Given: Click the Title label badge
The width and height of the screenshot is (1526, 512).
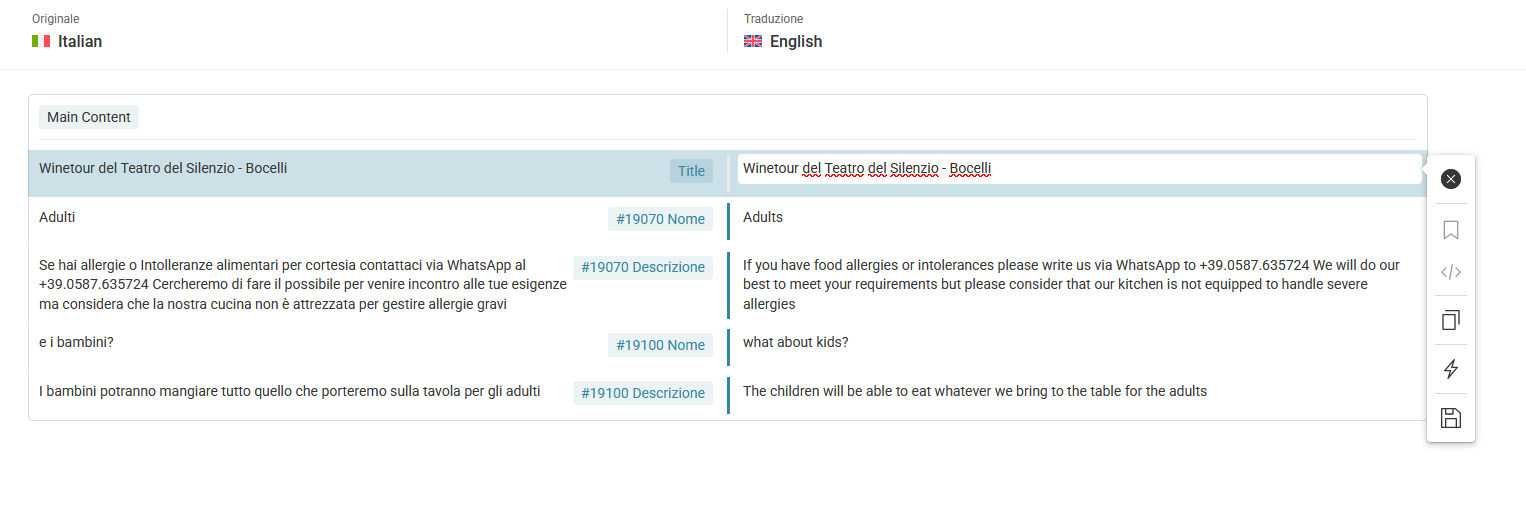Looking at the screenshot, I should click(691, 171).
